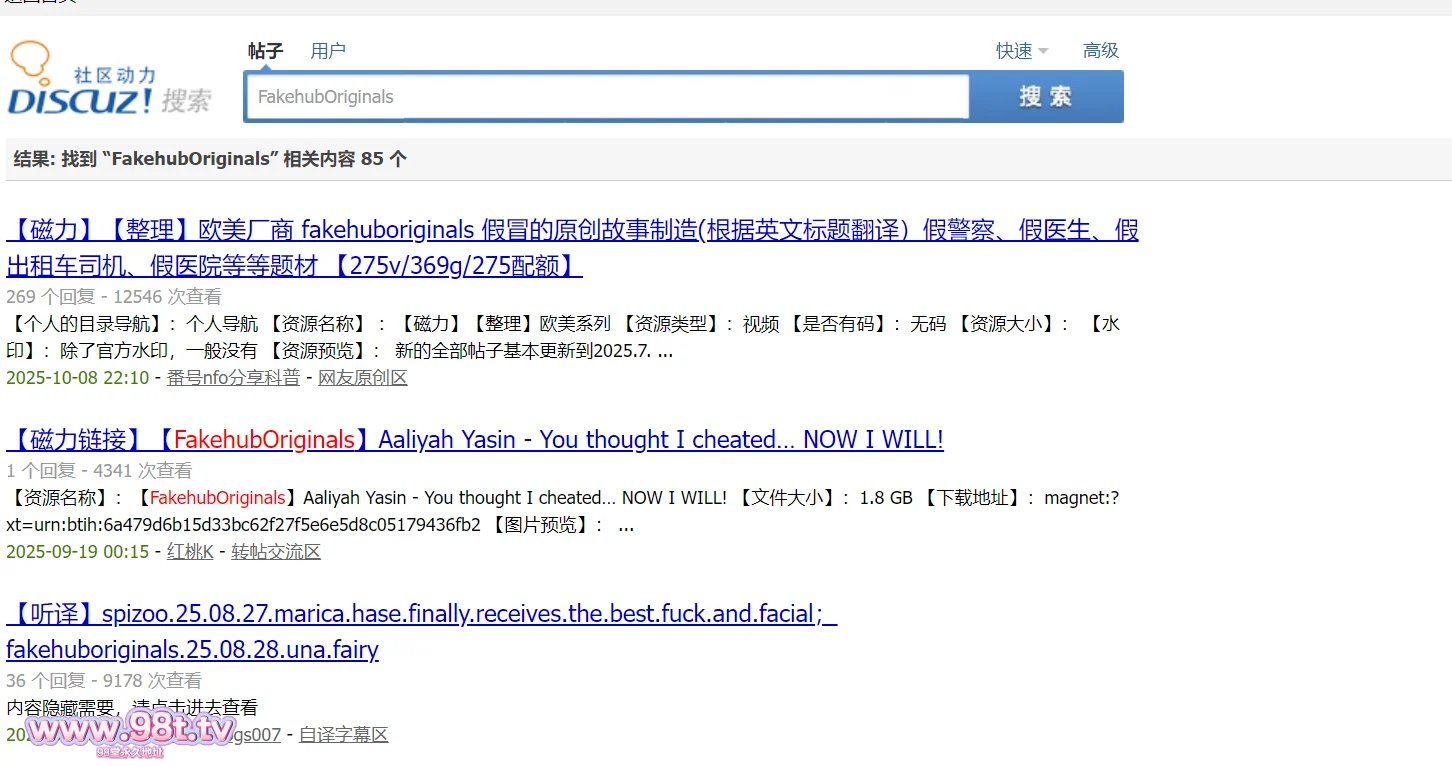
Task: View author 红桃K's profile
Action: (x=189, y=552)
